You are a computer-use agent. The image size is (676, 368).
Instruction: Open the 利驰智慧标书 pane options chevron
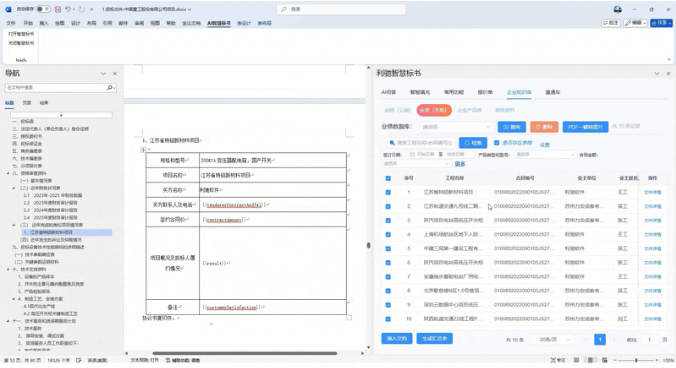(x=657, y=74)
